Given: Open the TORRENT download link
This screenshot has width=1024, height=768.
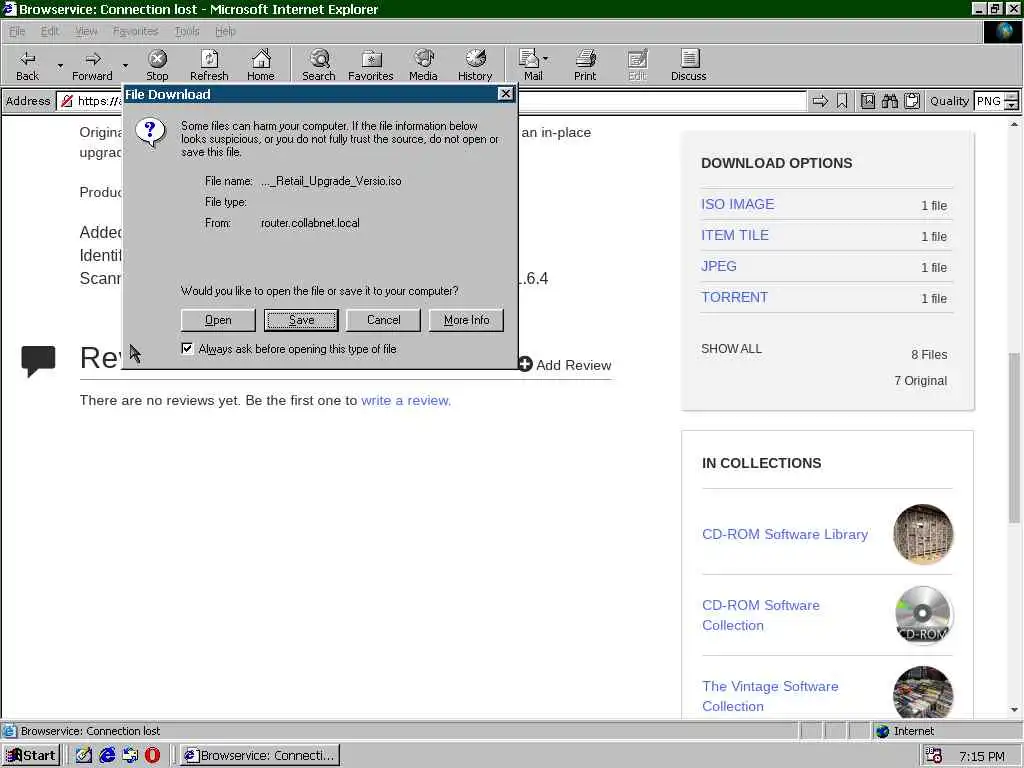Looking at the screenshot, I should coord(734,297).
